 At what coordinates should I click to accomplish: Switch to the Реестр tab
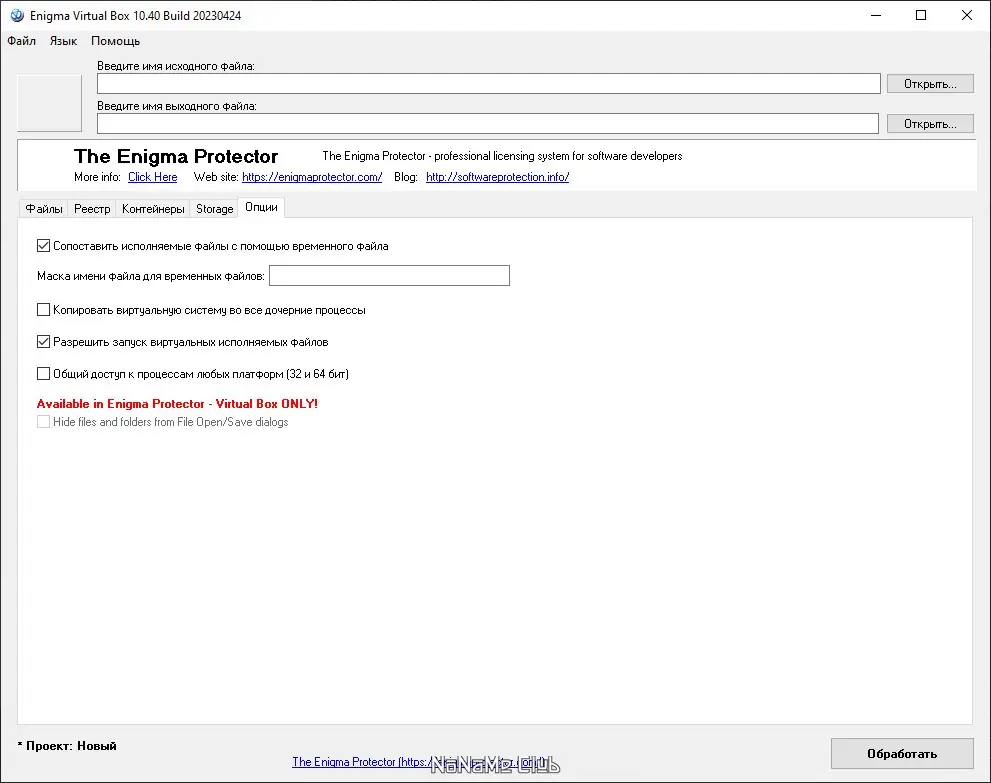pos(92,209)
